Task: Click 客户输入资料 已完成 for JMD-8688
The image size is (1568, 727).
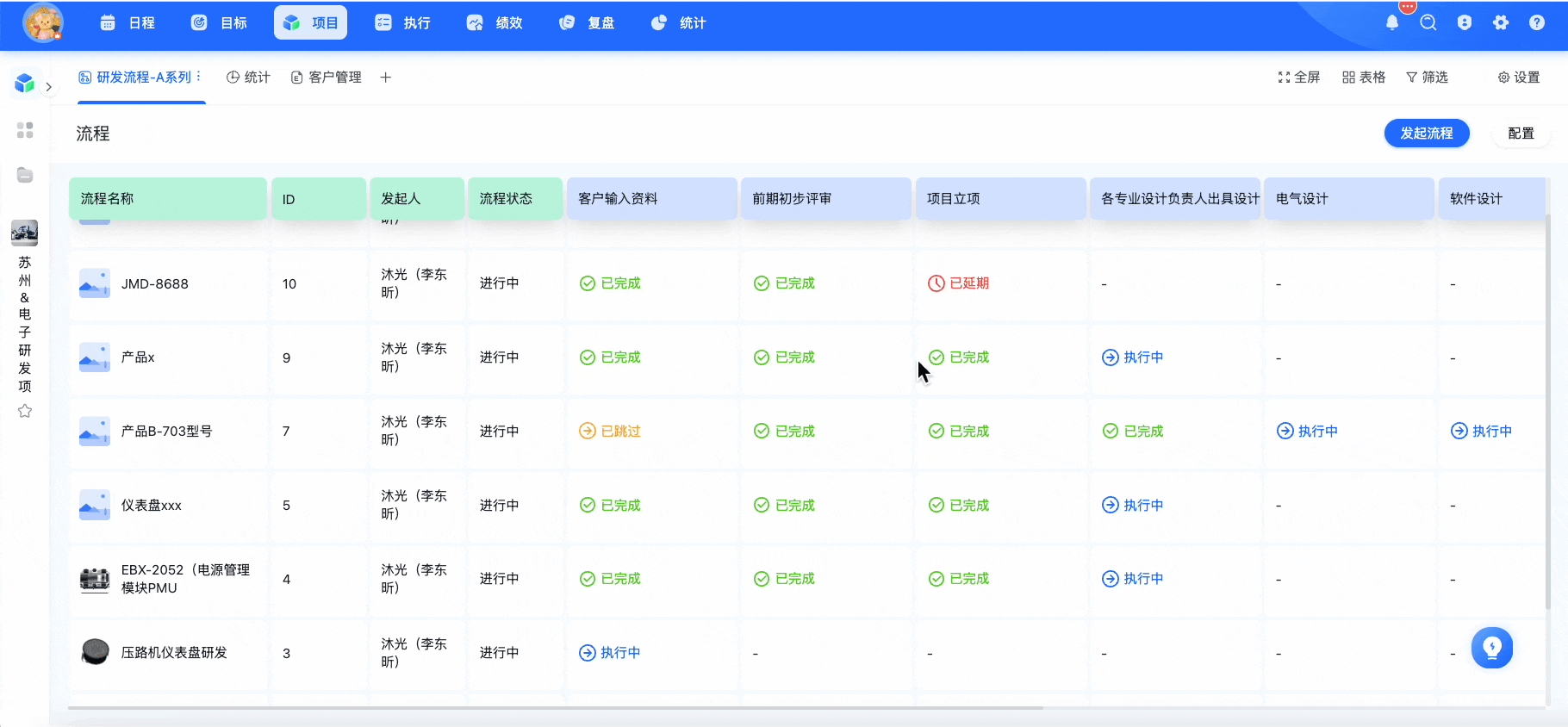Action: (x=610, y=283)
